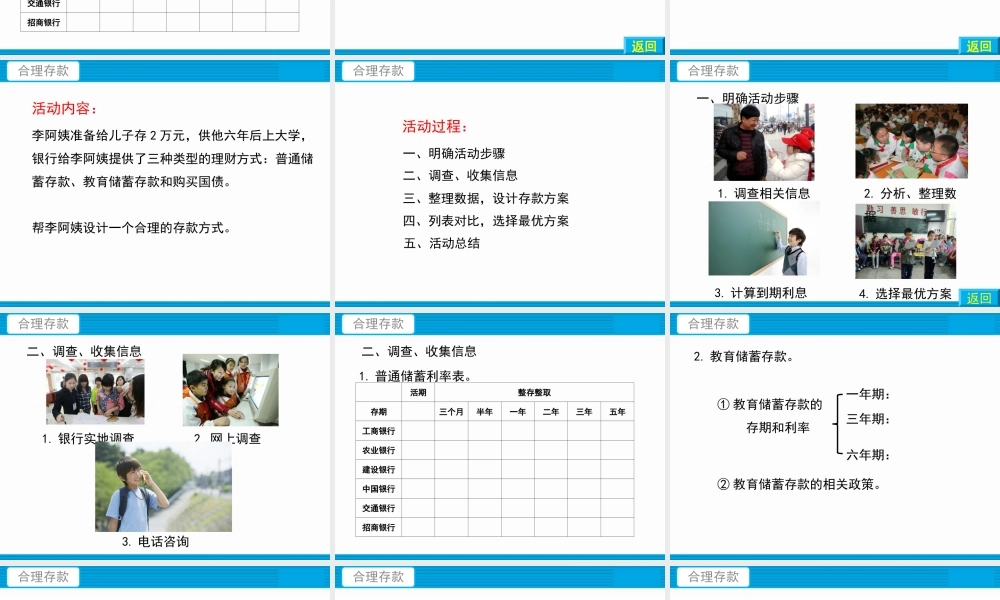Viewport: 1000px width, 600px height.
Task: Click 二、调查、收集信息 in the 活动过程 list
Action: pyautogui.click(x=460, y=175)
